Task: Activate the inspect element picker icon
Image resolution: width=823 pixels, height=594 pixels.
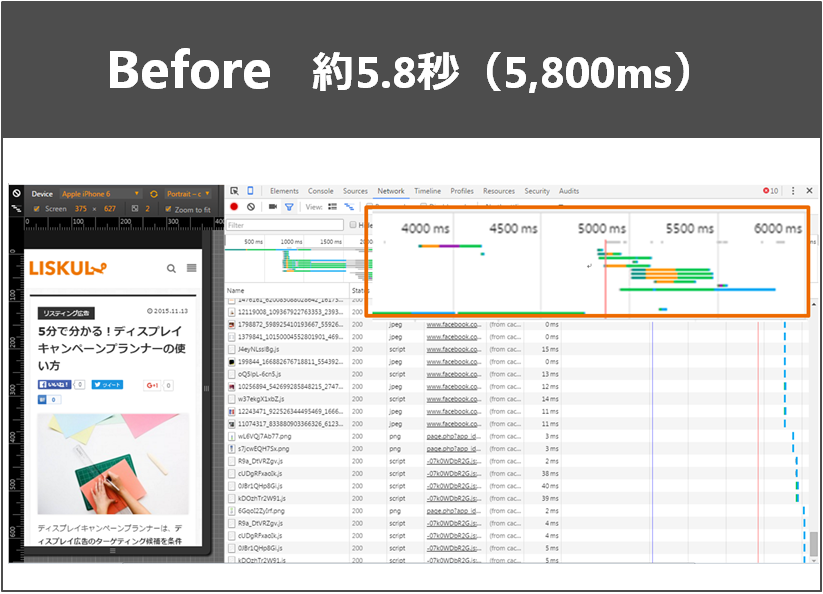Action: tap(235, 191)
